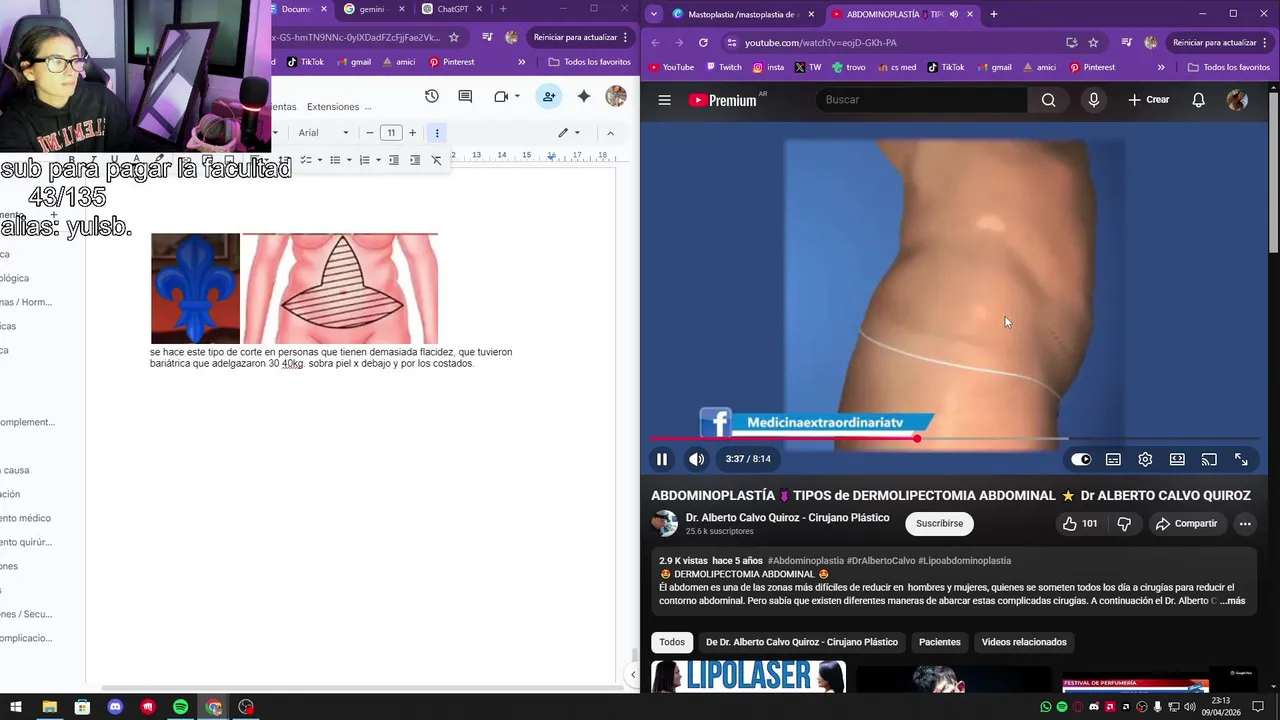
Task: Open Spotify from the Windows taskbar
Action: point(181,707)
